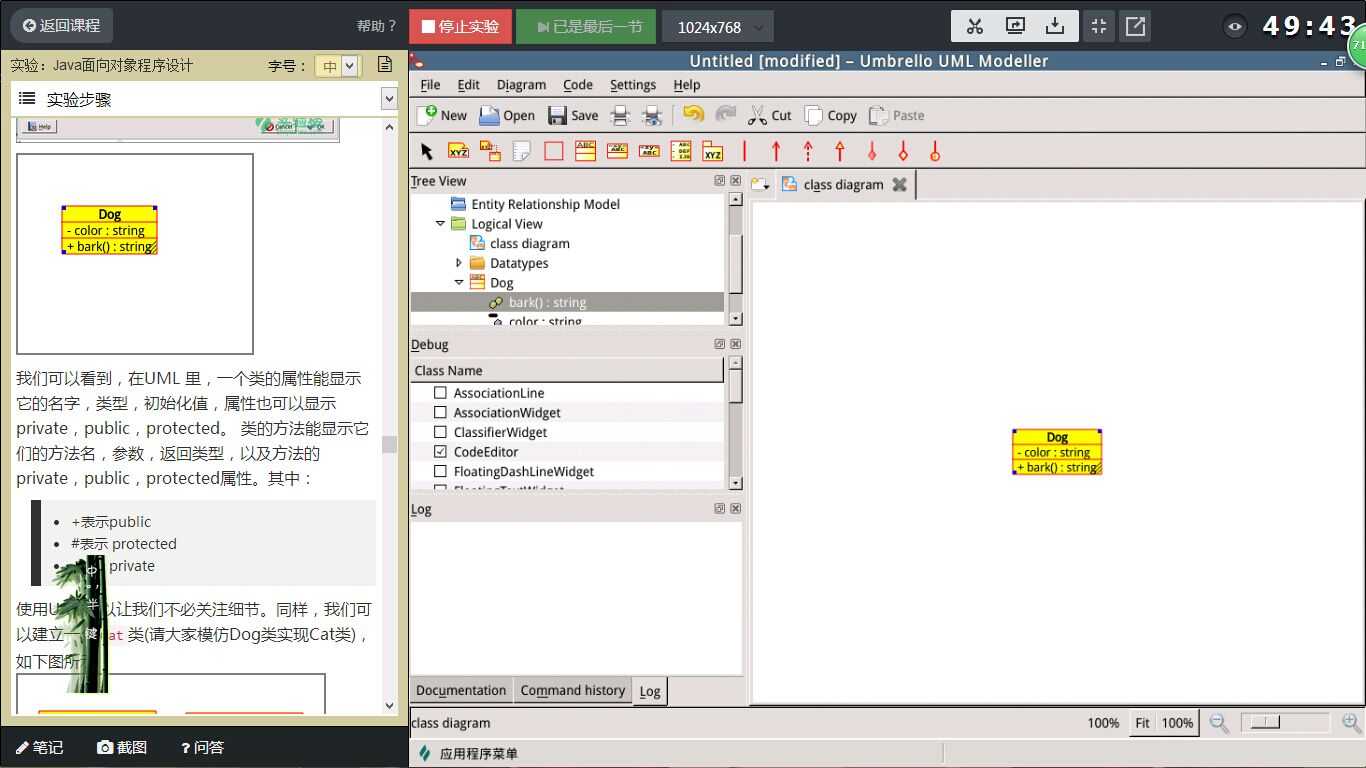1366x768 pixels.
Task: Click the 返回课程 button
Action: (x=62, y=26)
